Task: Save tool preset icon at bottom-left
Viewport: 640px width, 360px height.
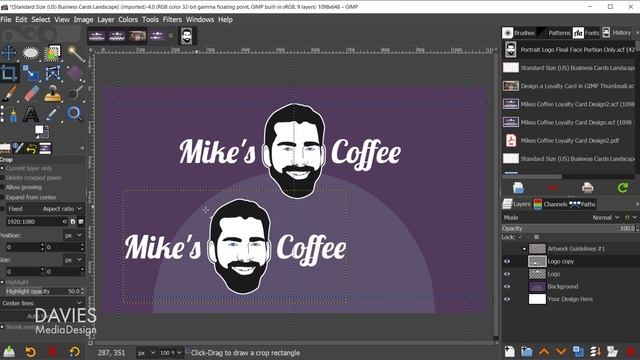Action: click(9, 351)
